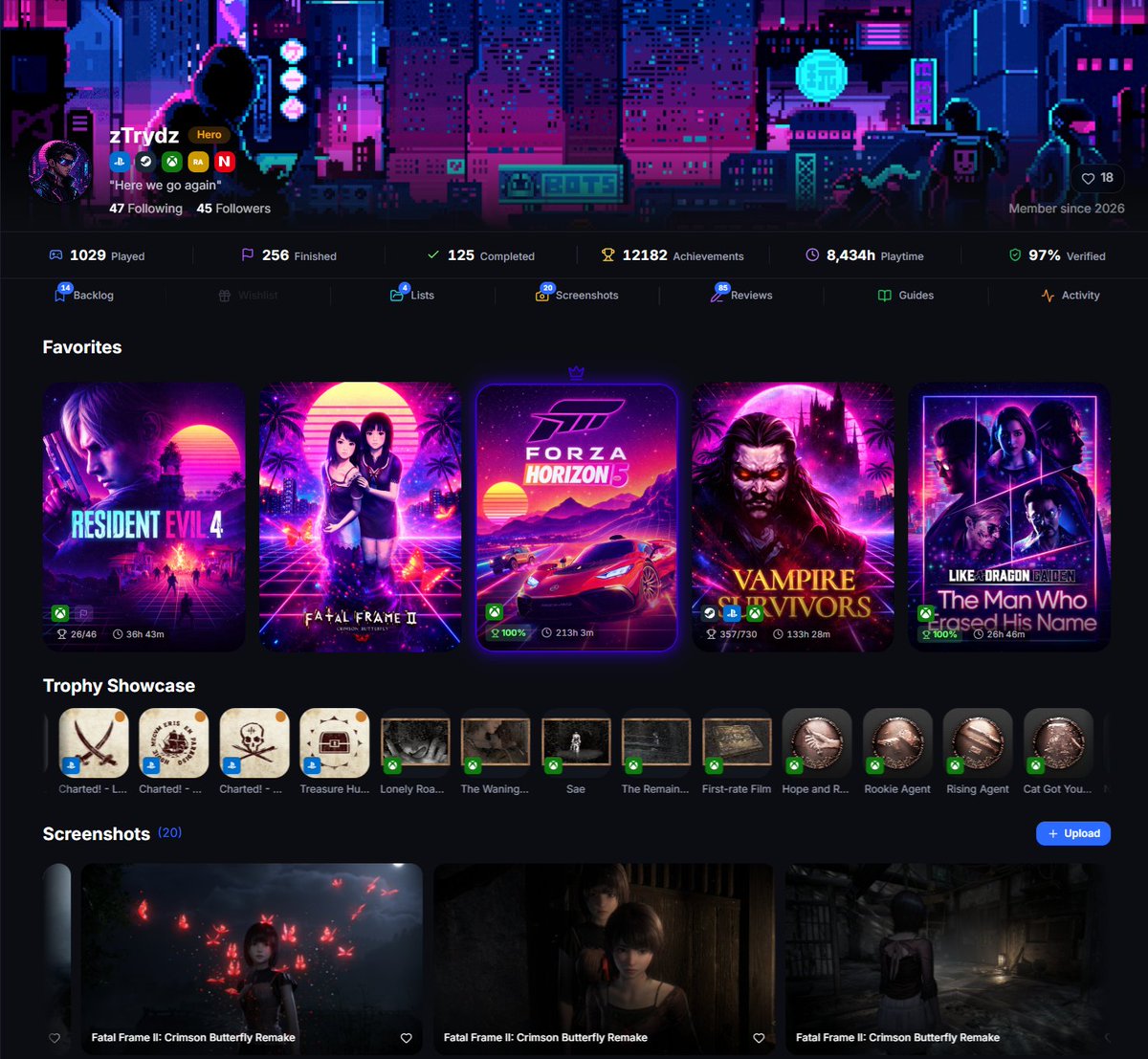Click the Sae trophy icon
This screenshot has width=1148, height=1059.
point(576,743)
